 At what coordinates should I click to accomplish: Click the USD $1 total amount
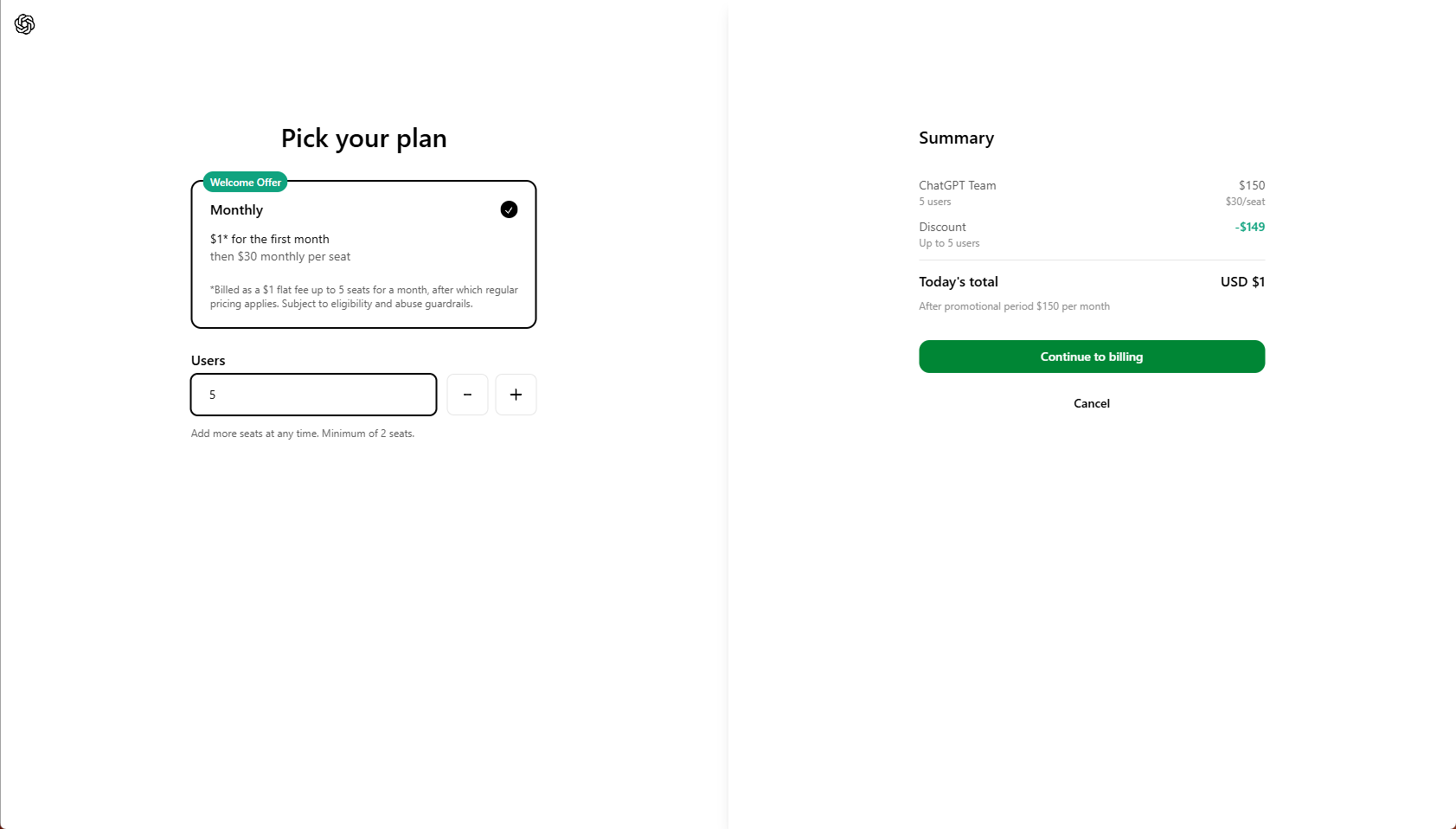pyautogui.click(x=1242, y=282)
